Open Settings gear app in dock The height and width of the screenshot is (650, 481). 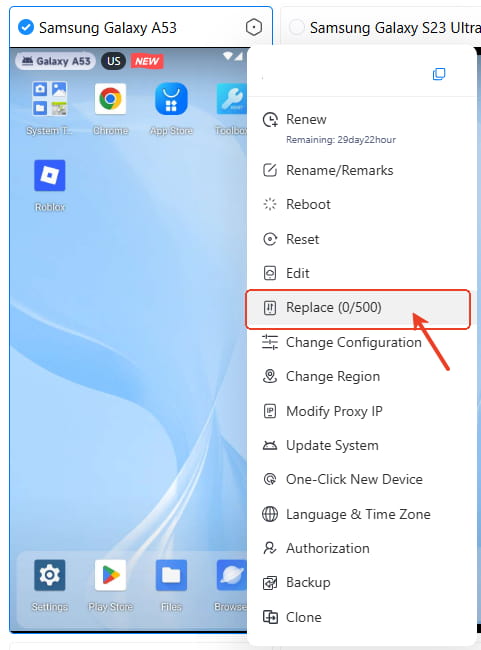[x=50, y=575]
